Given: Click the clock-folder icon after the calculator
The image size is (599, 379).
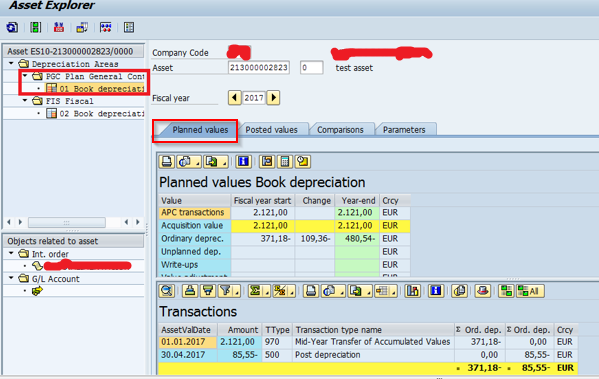Looking at the screenshot, I should coord(303,162).
